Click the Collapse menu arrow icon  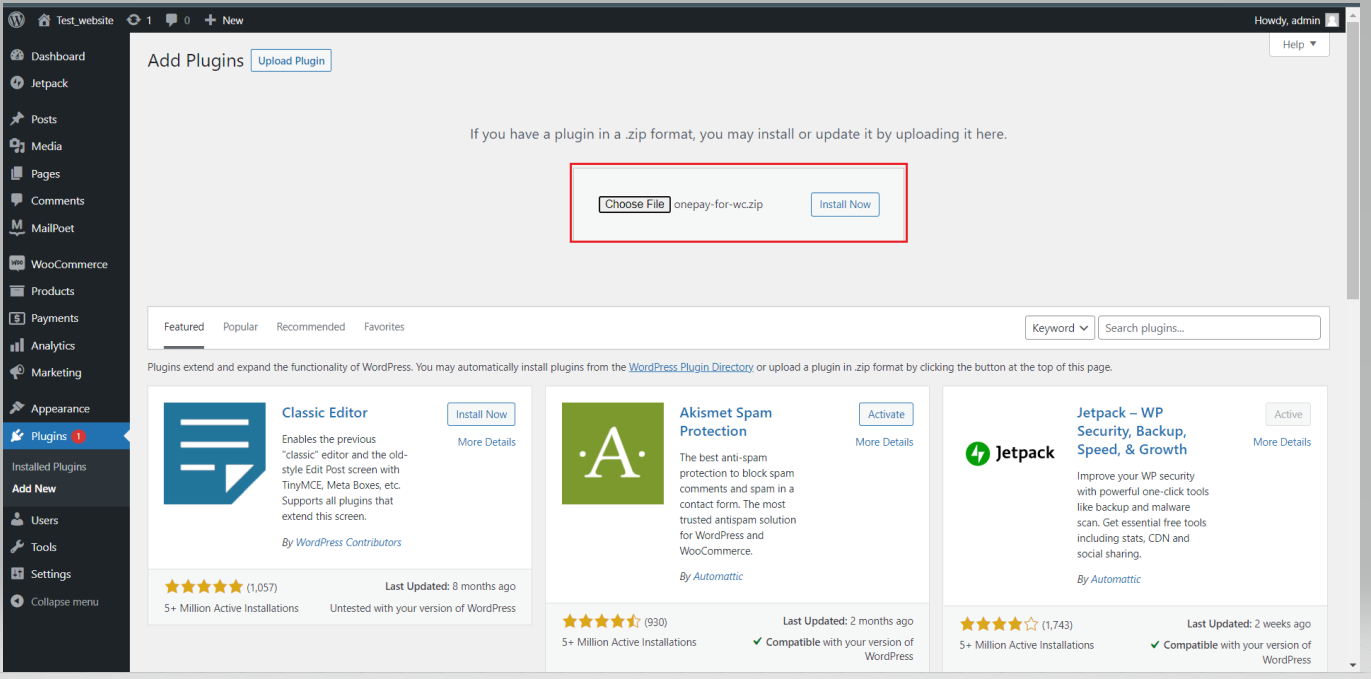click(17, 602)
